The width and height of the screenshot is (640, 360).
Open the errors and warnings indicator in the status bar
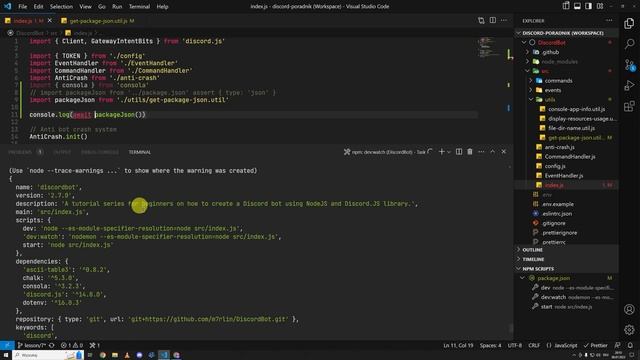tap(72, 345)
